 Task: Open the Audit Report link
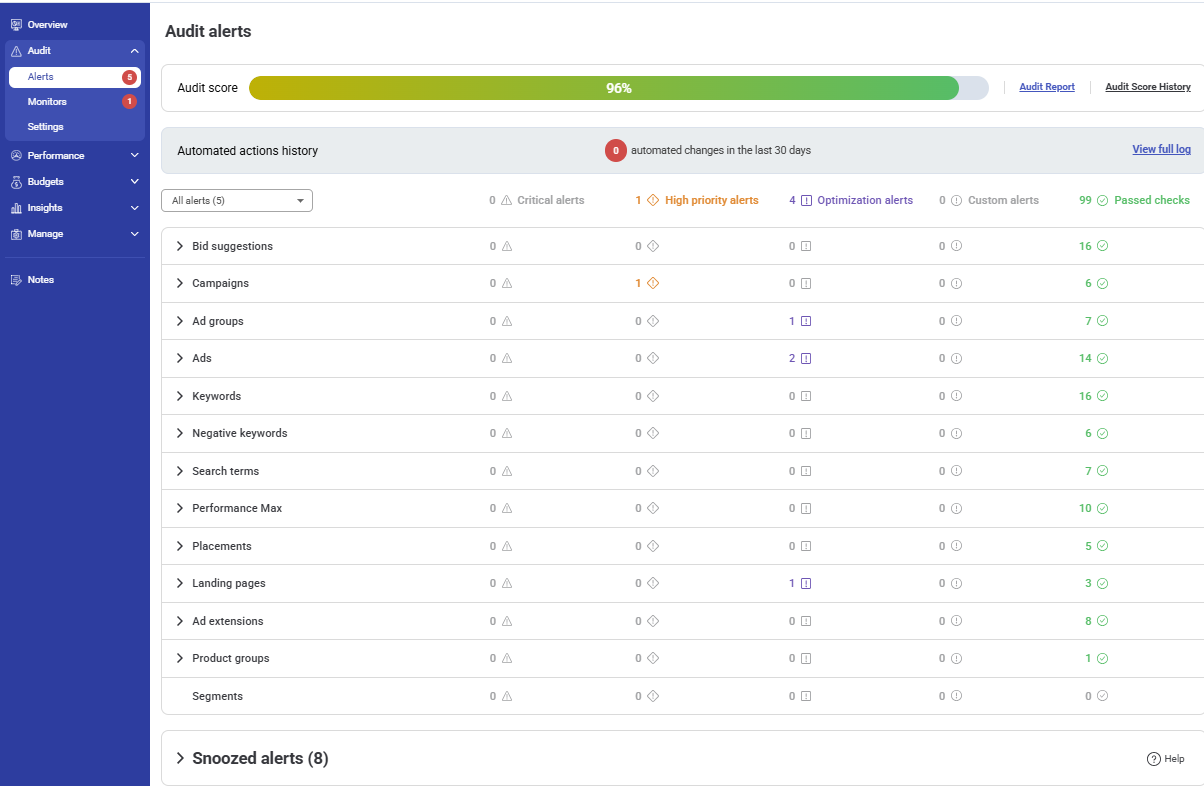1046,87
